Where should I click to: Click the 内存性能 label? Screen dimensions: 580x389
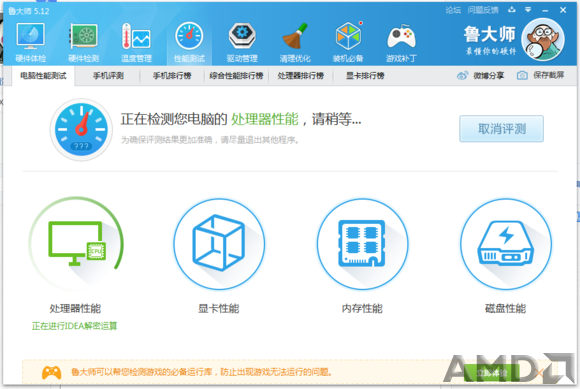pos(362,308)
